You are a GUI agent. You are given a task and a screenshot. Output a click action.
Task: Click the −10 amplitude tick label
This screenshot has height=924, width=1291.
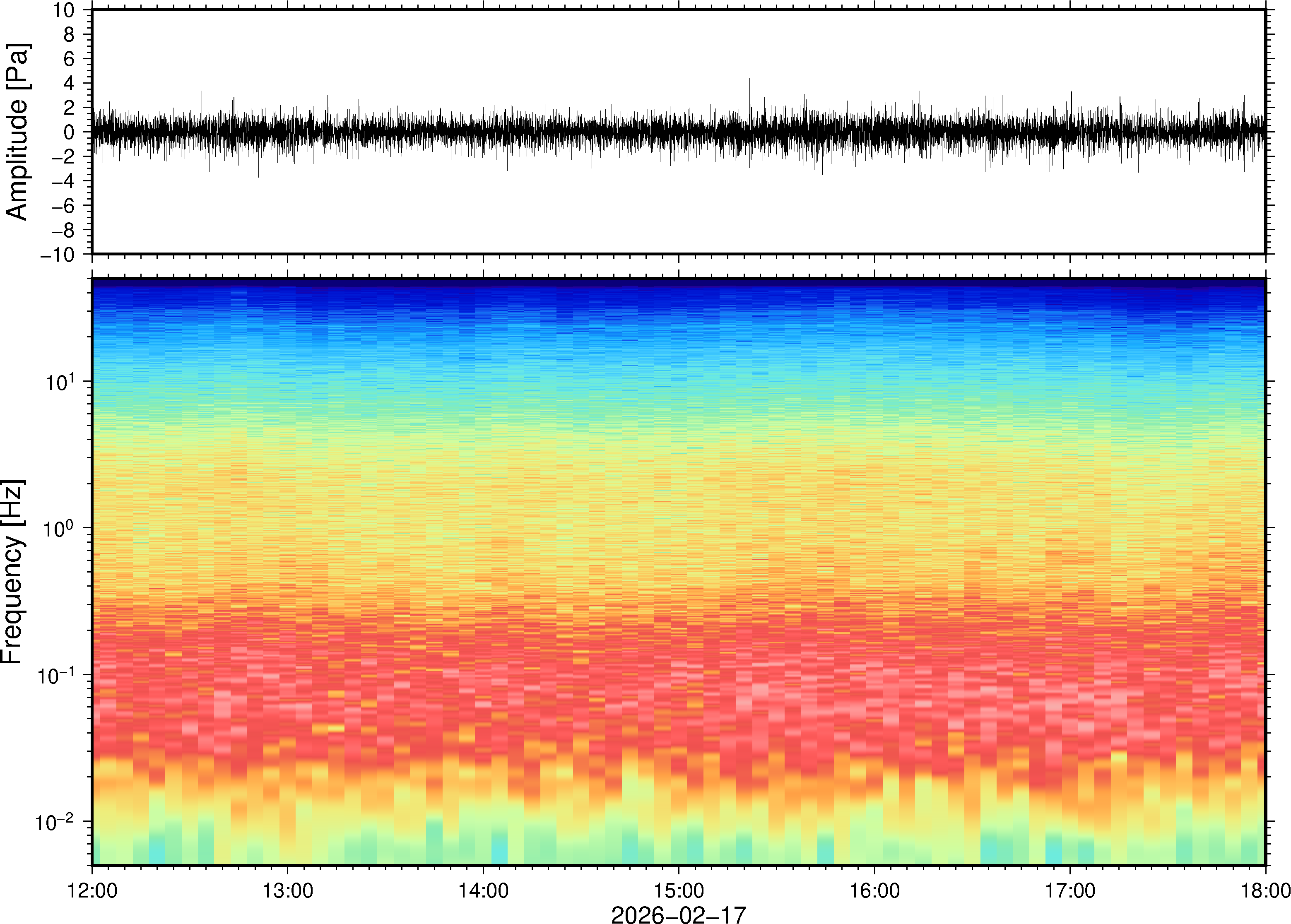58,254
